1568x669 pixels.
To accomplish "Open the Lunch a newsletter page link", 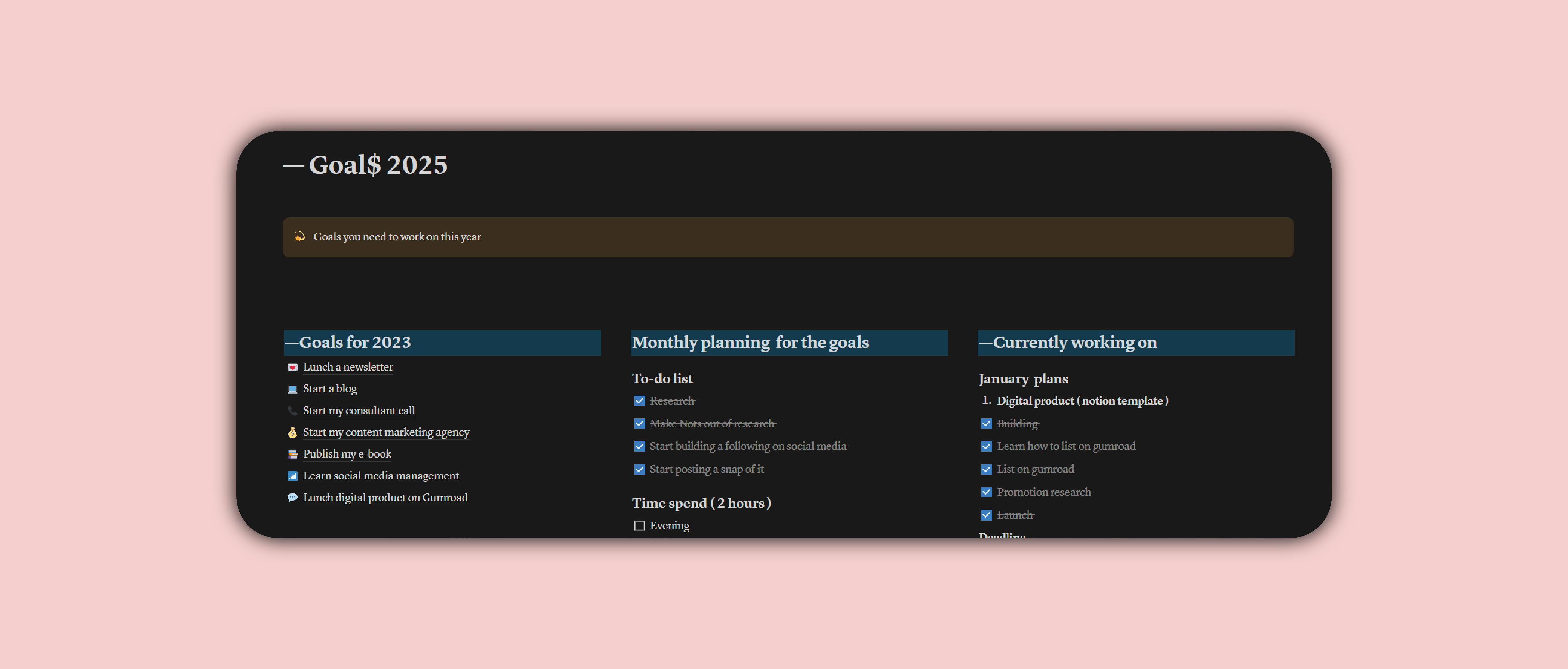I will tap(347, 367).
